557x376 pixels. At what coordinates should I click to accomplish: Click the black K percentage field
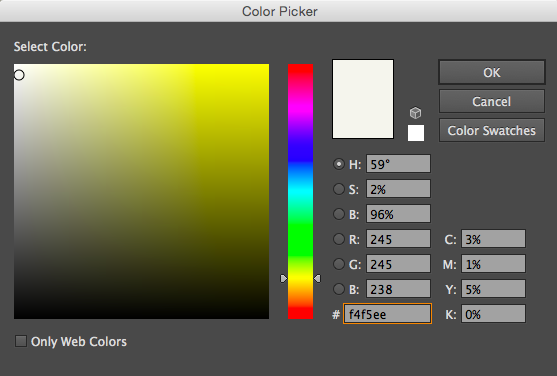click(x=493, y=314)
